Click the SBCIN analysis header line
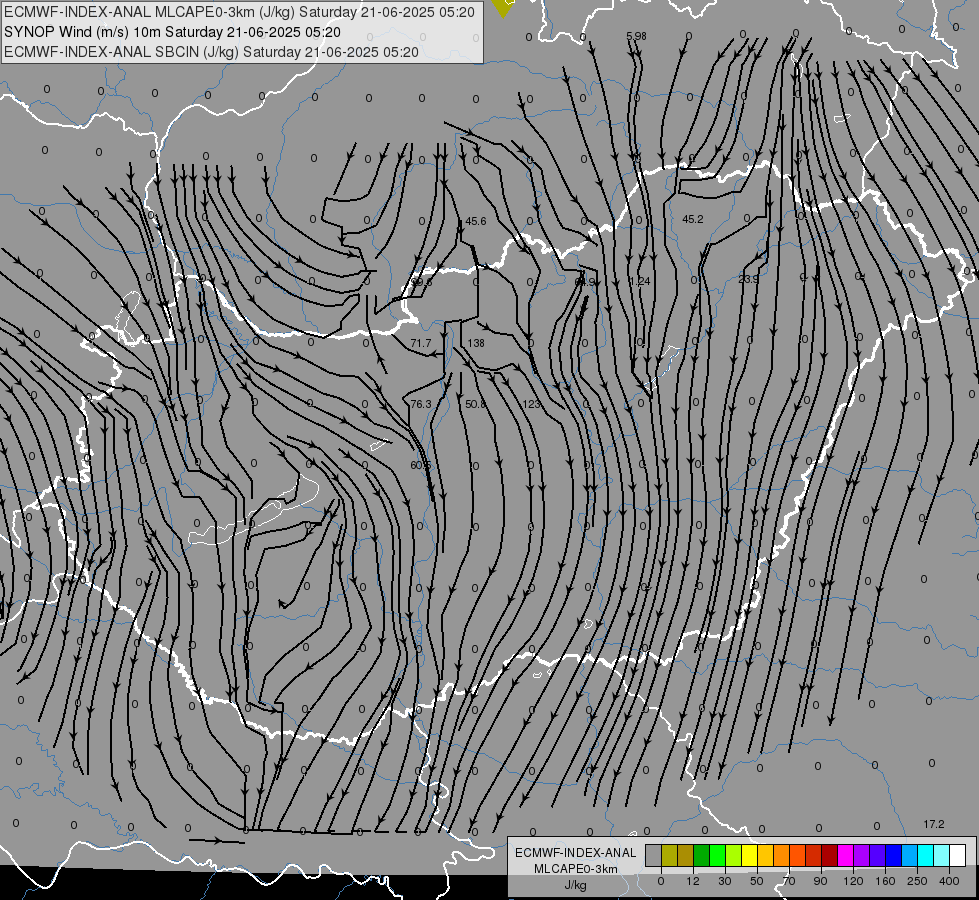This screenshot has height=900, width=979. (211, 52)
